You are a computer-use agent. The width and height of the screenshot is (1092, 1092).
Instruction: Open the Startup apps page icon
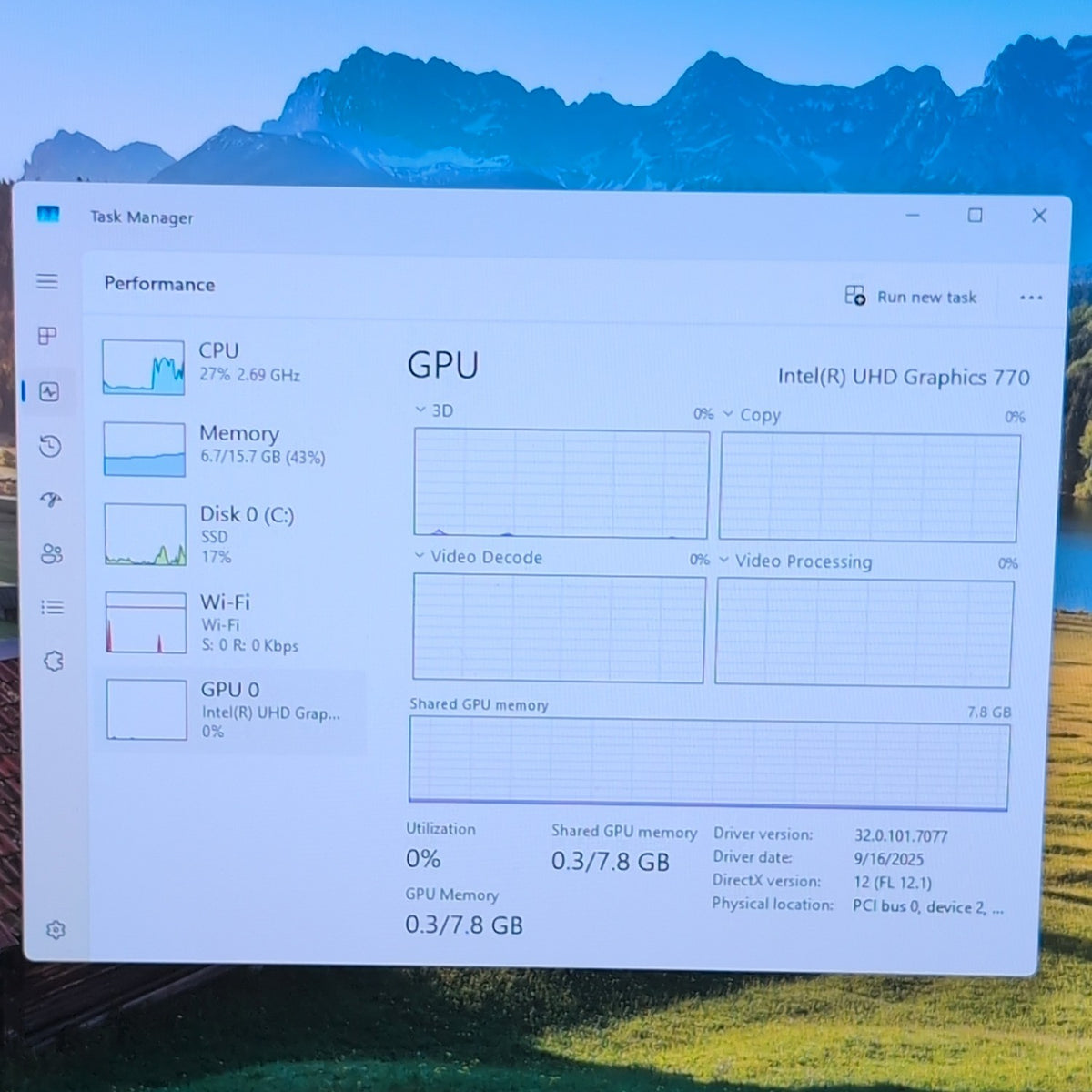(x=51, y=500)
